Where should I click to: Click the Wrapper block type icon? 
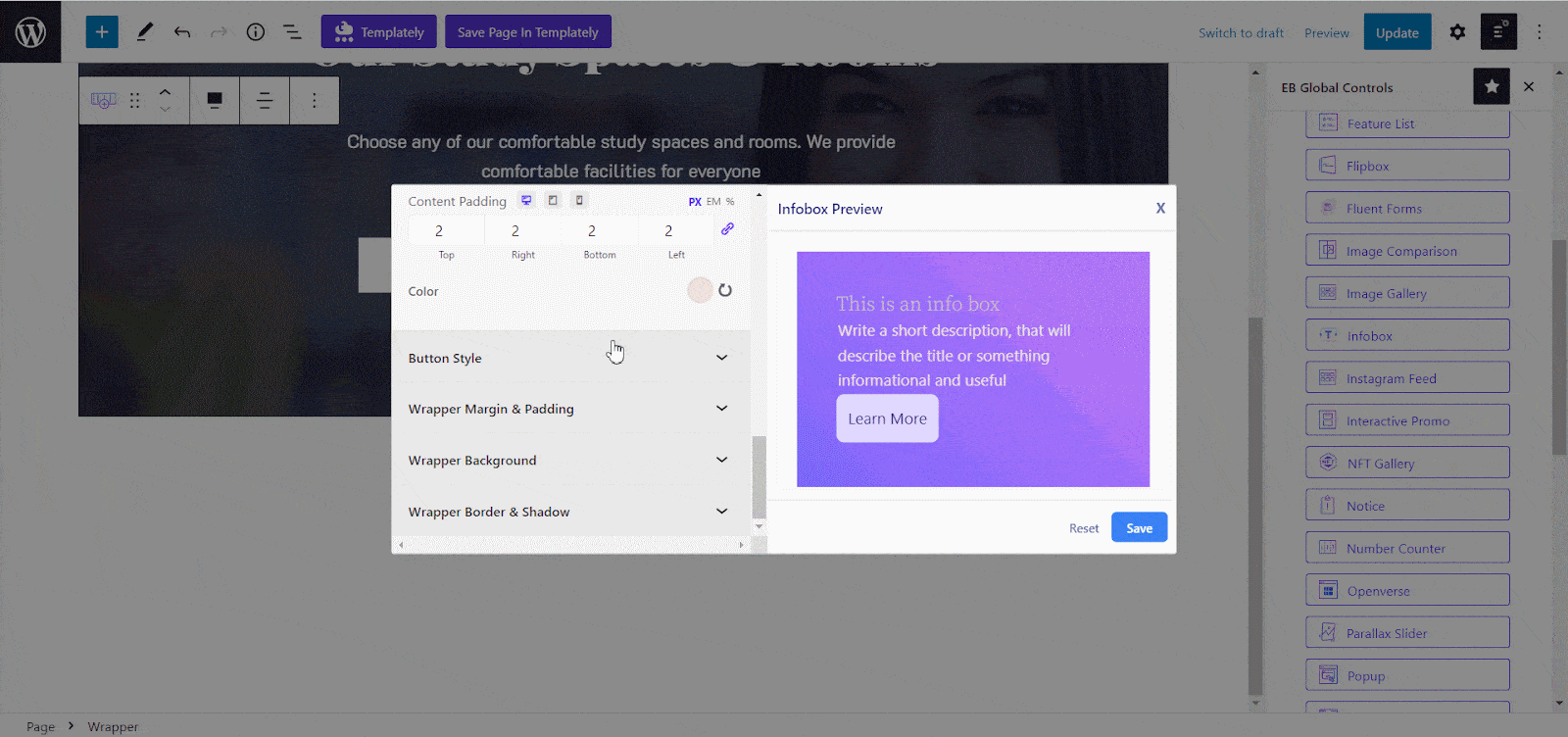103,100
